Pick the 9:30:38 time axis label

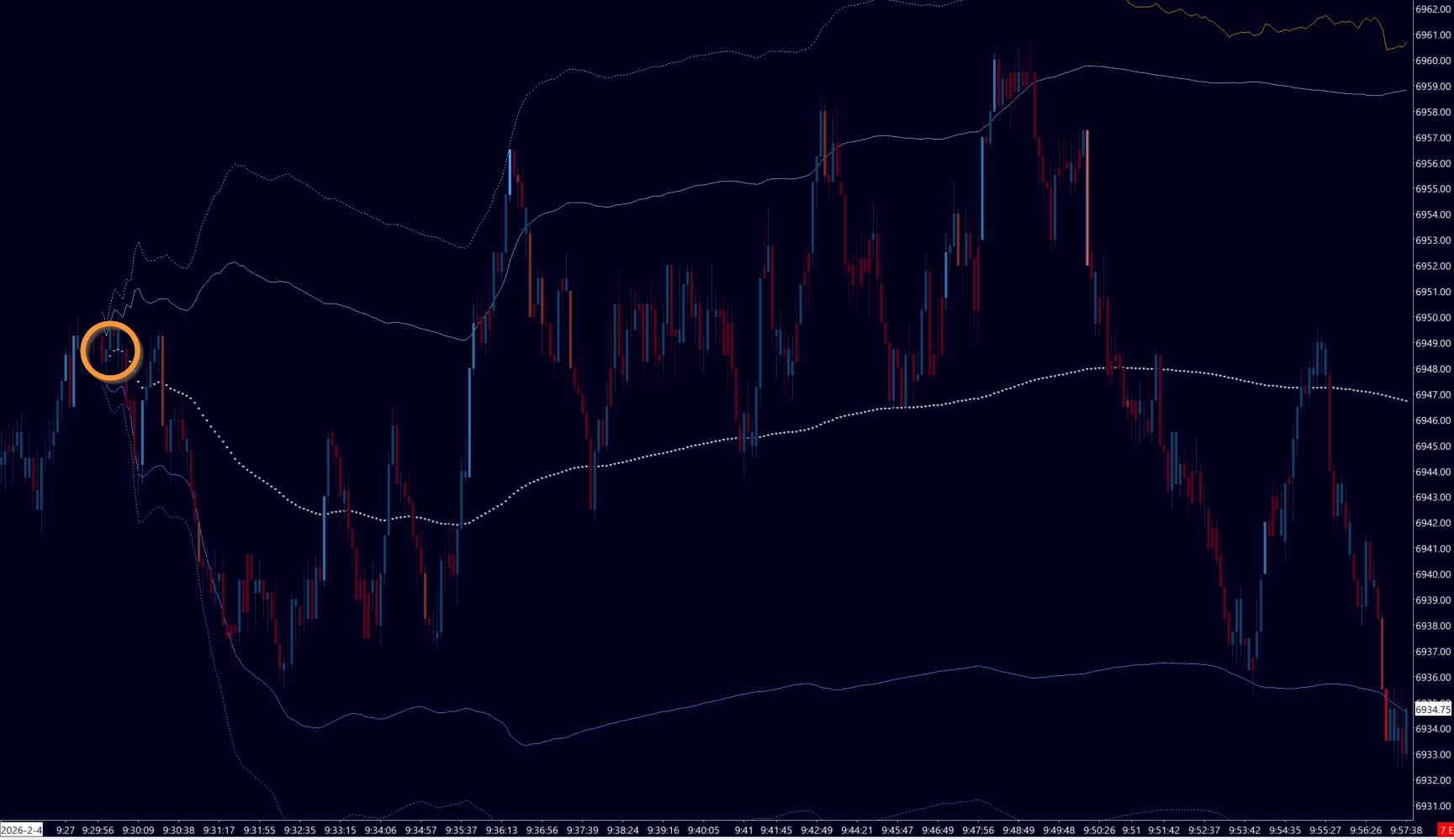pyautogui.click(x=178, y=830)
